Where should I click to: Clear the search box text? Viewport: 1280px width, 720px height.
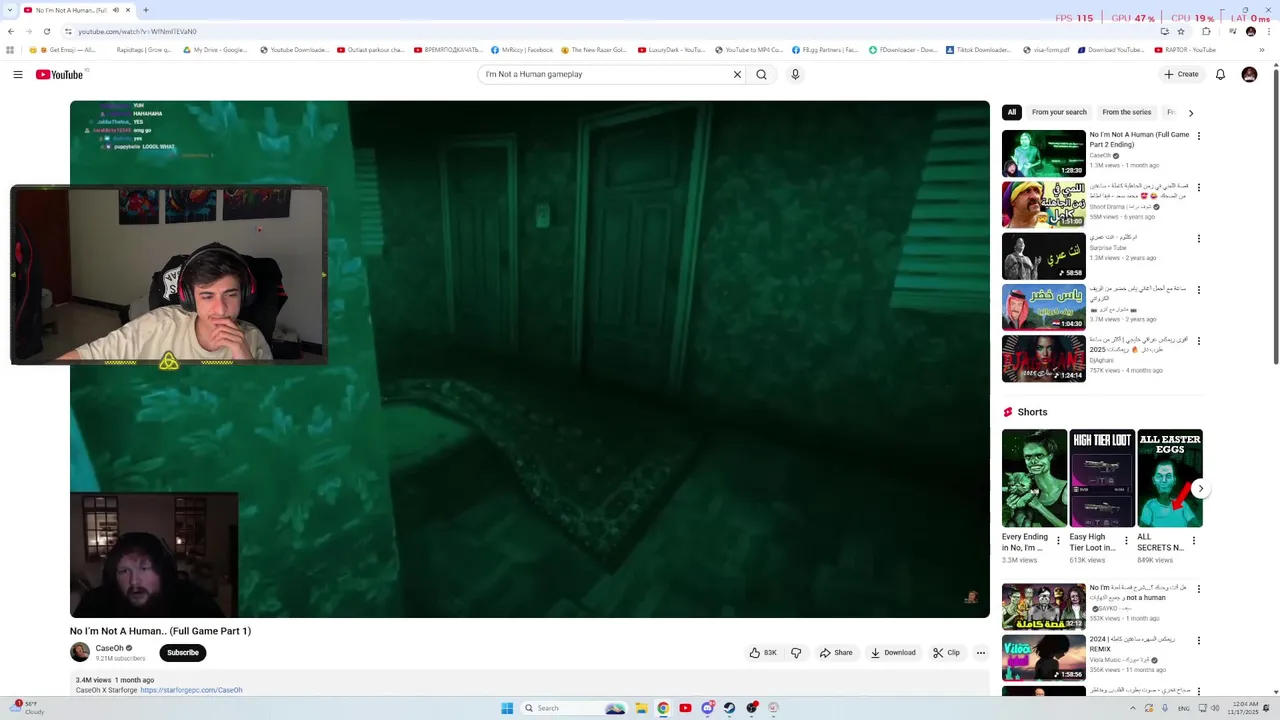point(737,74)
